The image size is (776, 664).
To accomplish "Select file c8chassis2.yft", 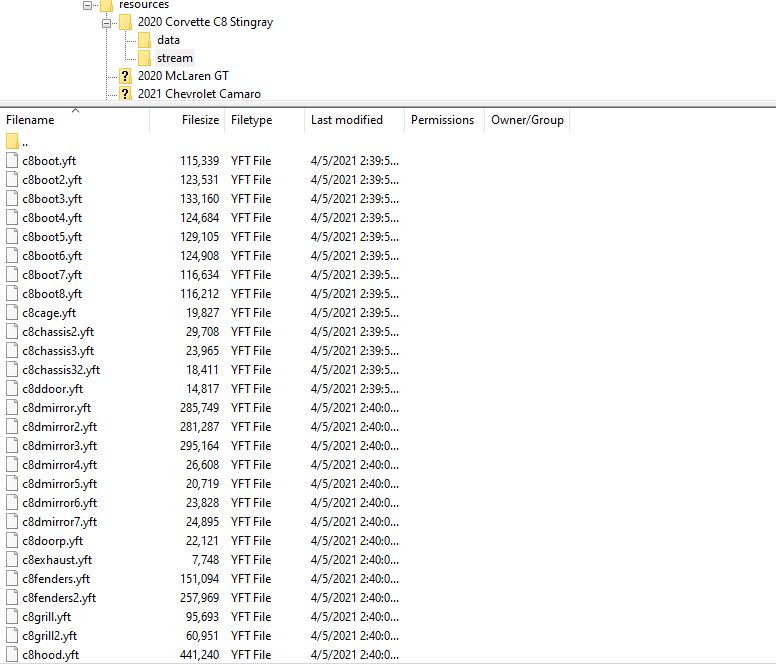I will click(58, 332).
